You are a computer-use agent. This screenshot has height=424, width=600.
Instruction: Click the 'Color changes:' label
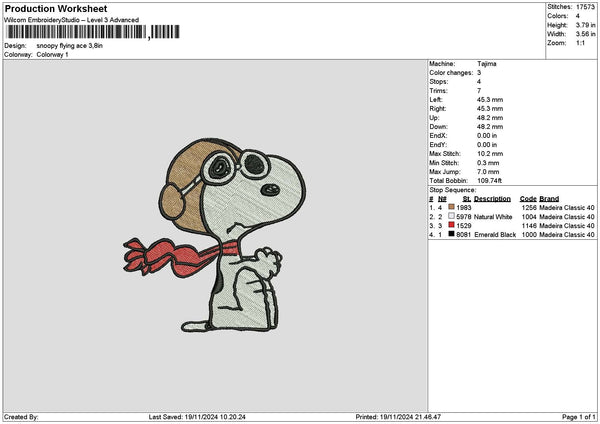(x=451, y=73)
